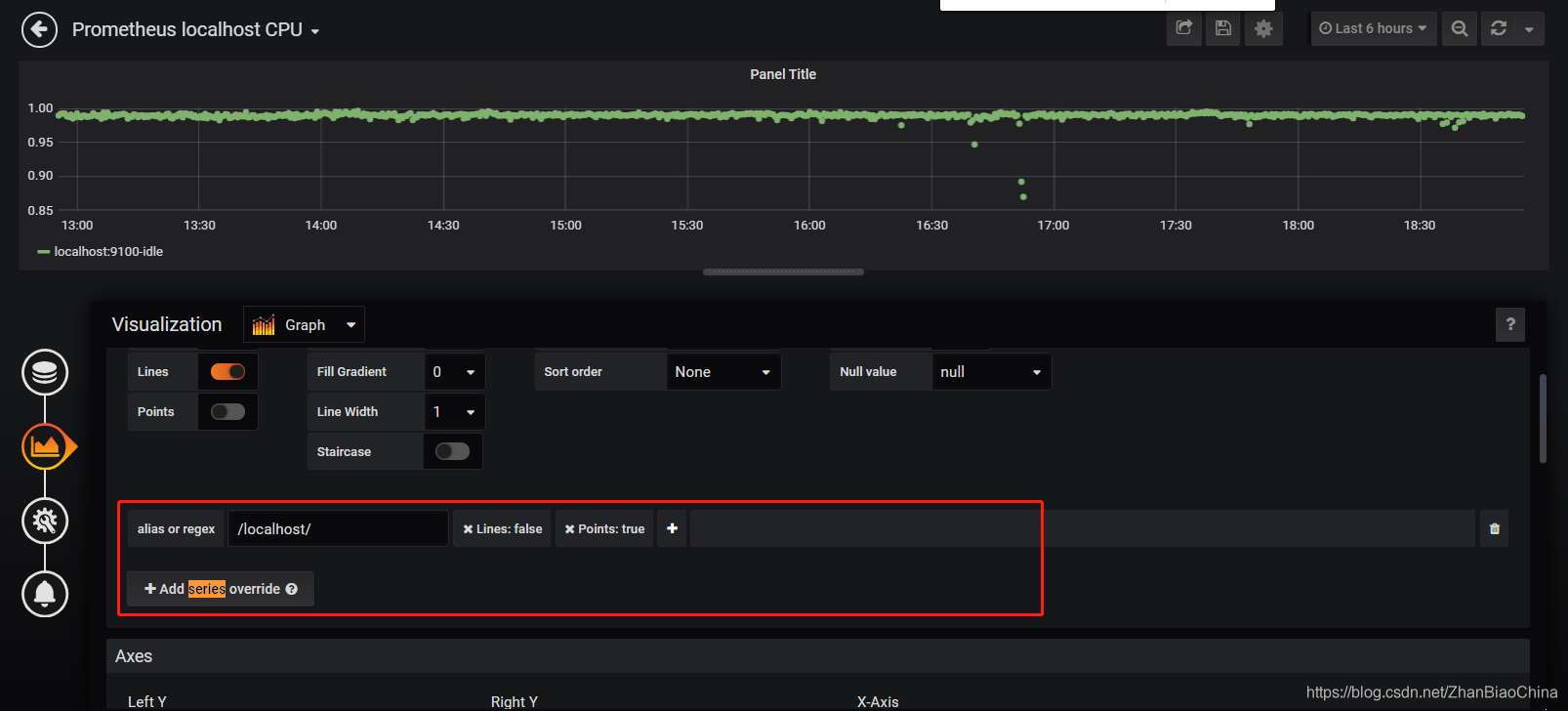1568x711 pixels.
Task: Open the Last 6 hours time picker
Action: 1373,28
